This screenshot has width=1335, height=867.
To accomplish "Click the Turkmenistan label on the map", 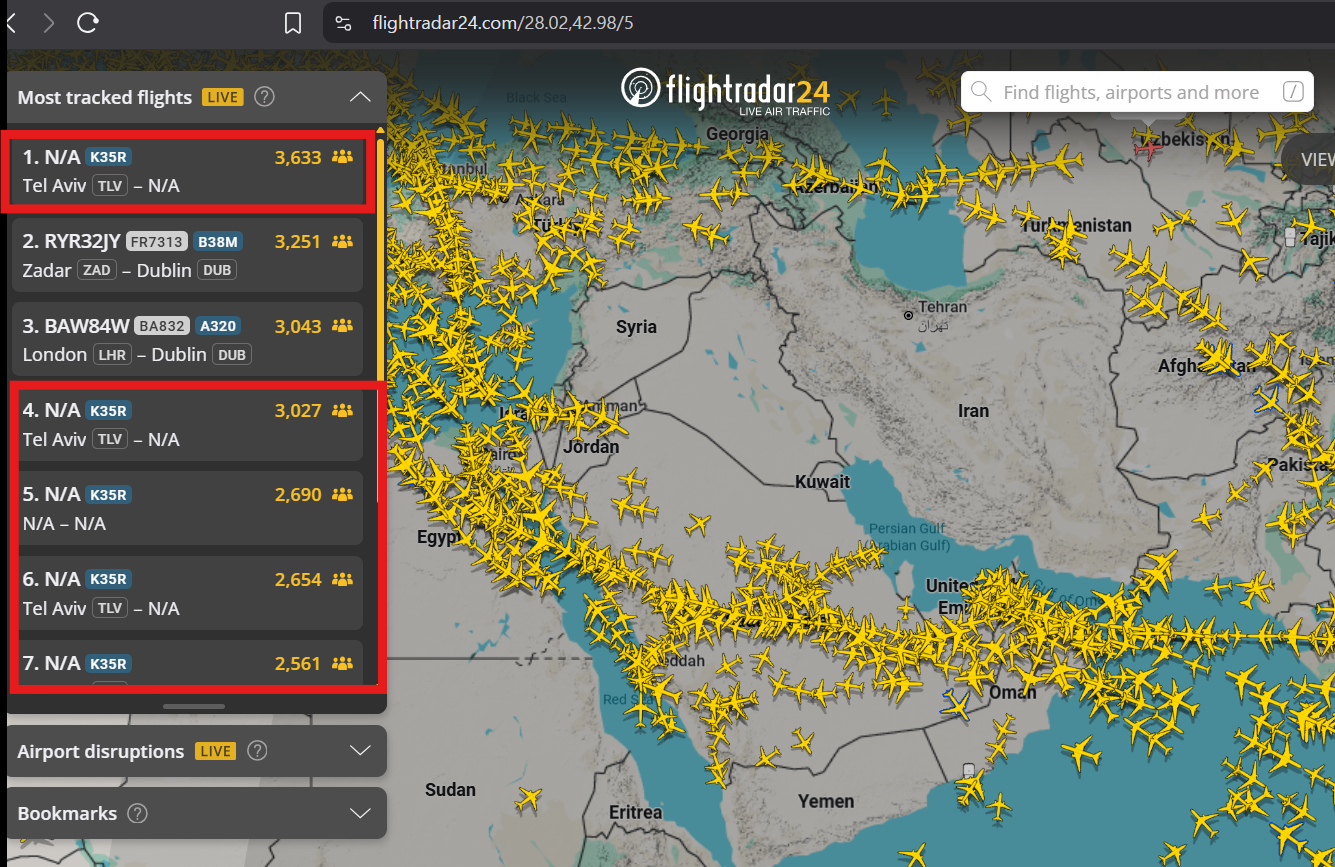I will 1075,226.
